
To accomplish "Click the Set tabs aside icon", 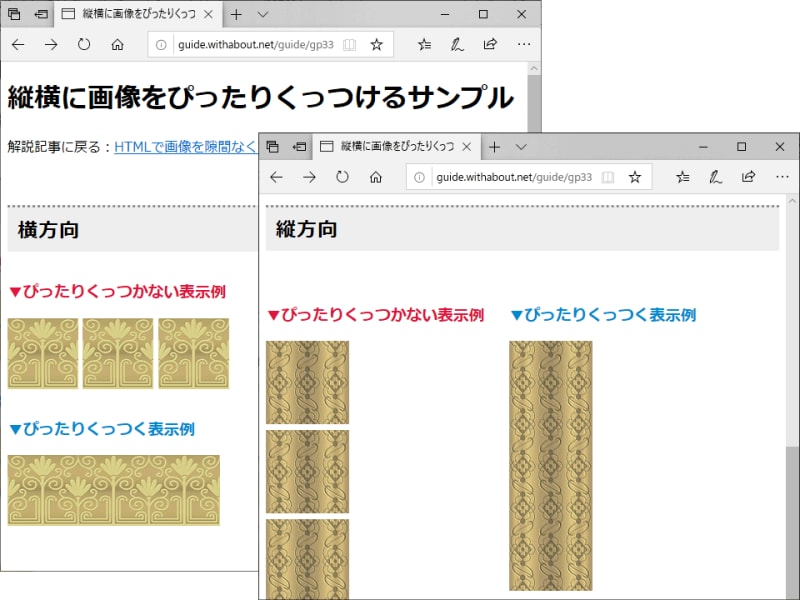I will 271,145.
